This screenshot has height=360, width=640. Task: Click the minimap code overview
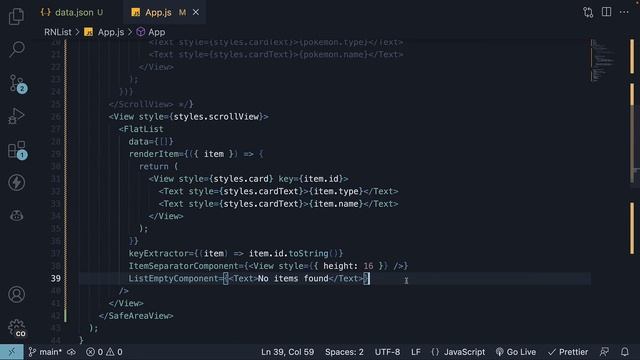603,60
